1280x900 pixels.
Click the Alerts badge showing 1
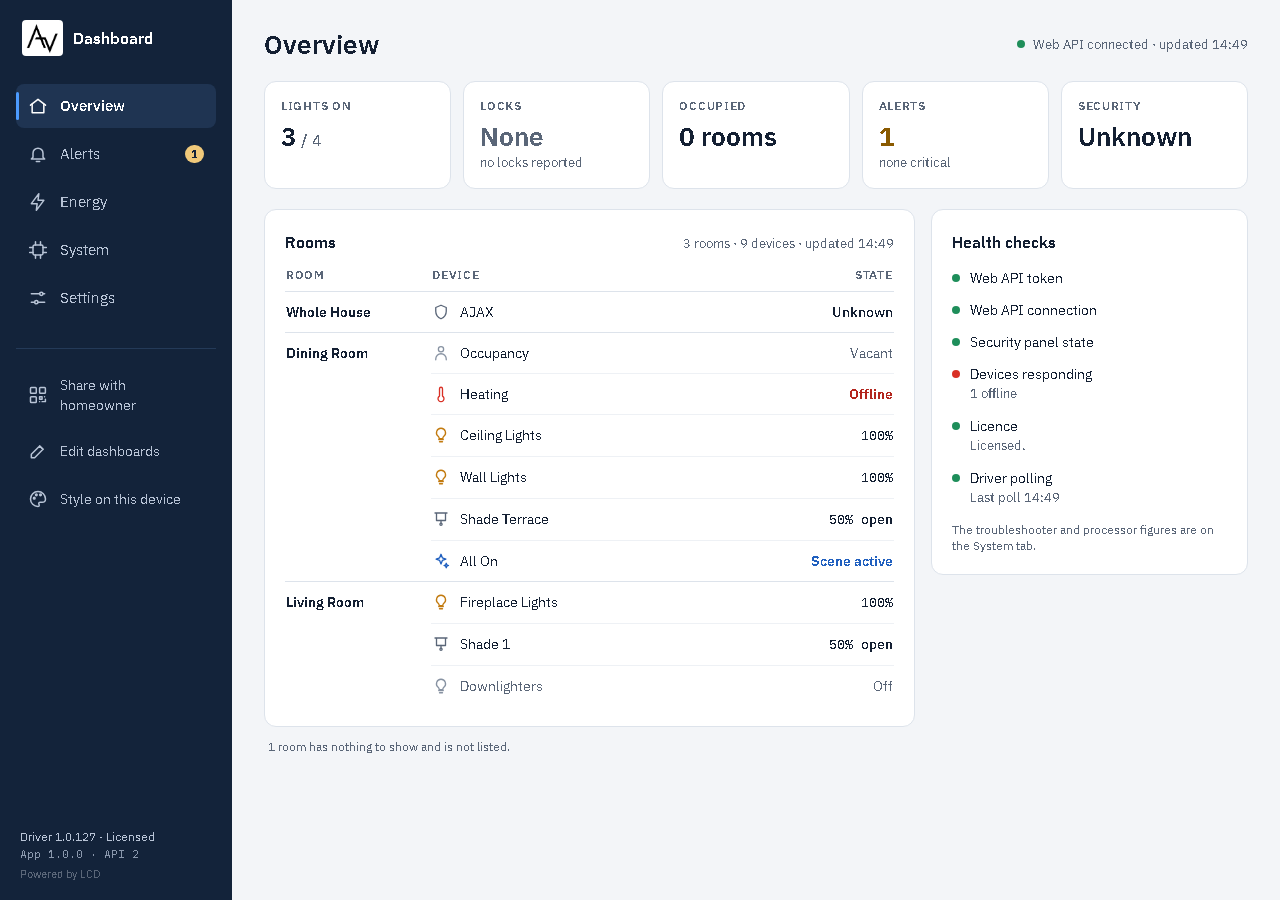click(x=194, y=154)
